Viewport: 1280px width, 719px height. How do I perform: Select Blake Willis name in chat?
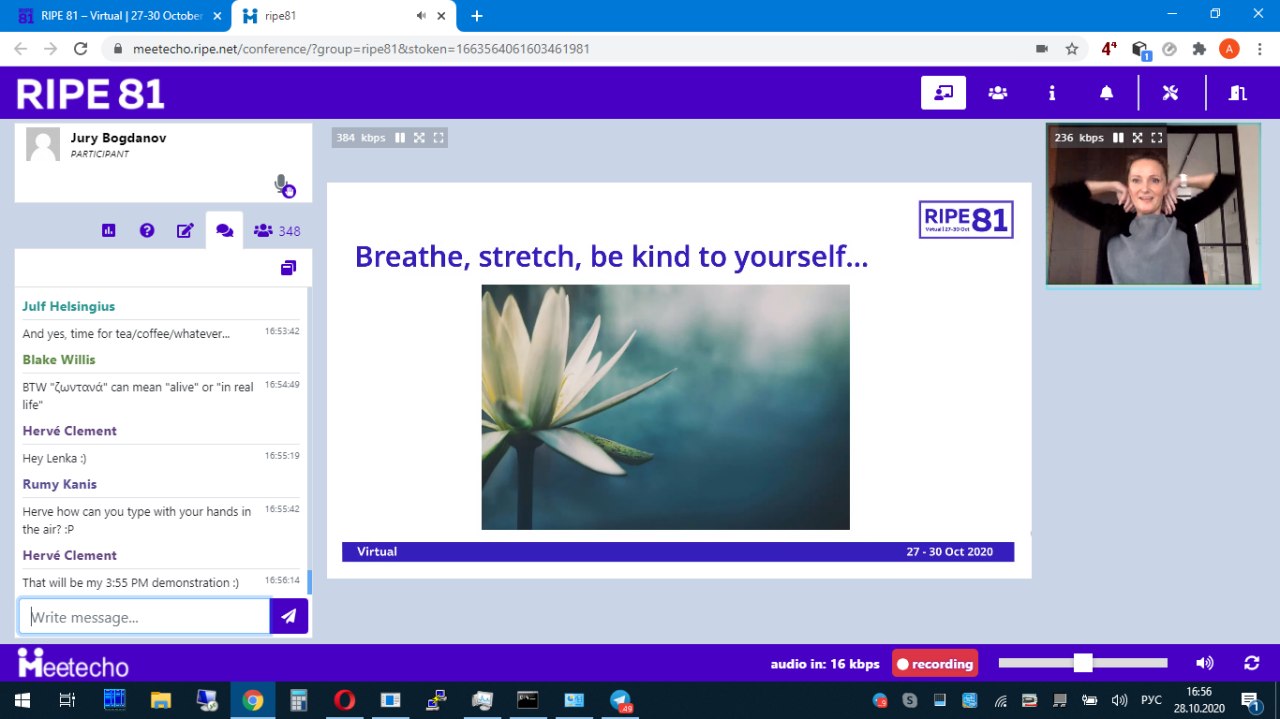pyautogui.click(x=59, y=359)
